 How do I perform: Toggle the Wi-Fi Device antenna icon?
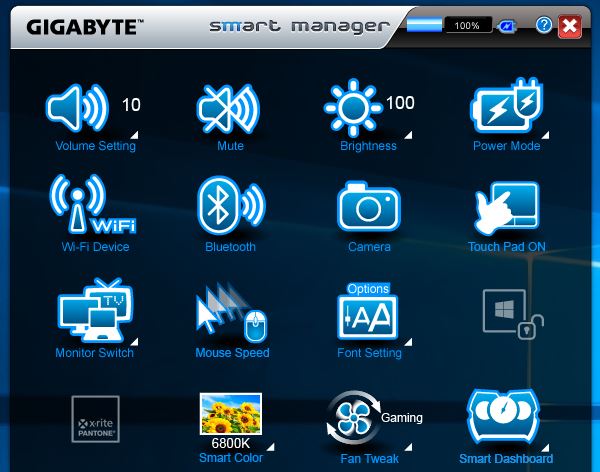coord(93,204)
